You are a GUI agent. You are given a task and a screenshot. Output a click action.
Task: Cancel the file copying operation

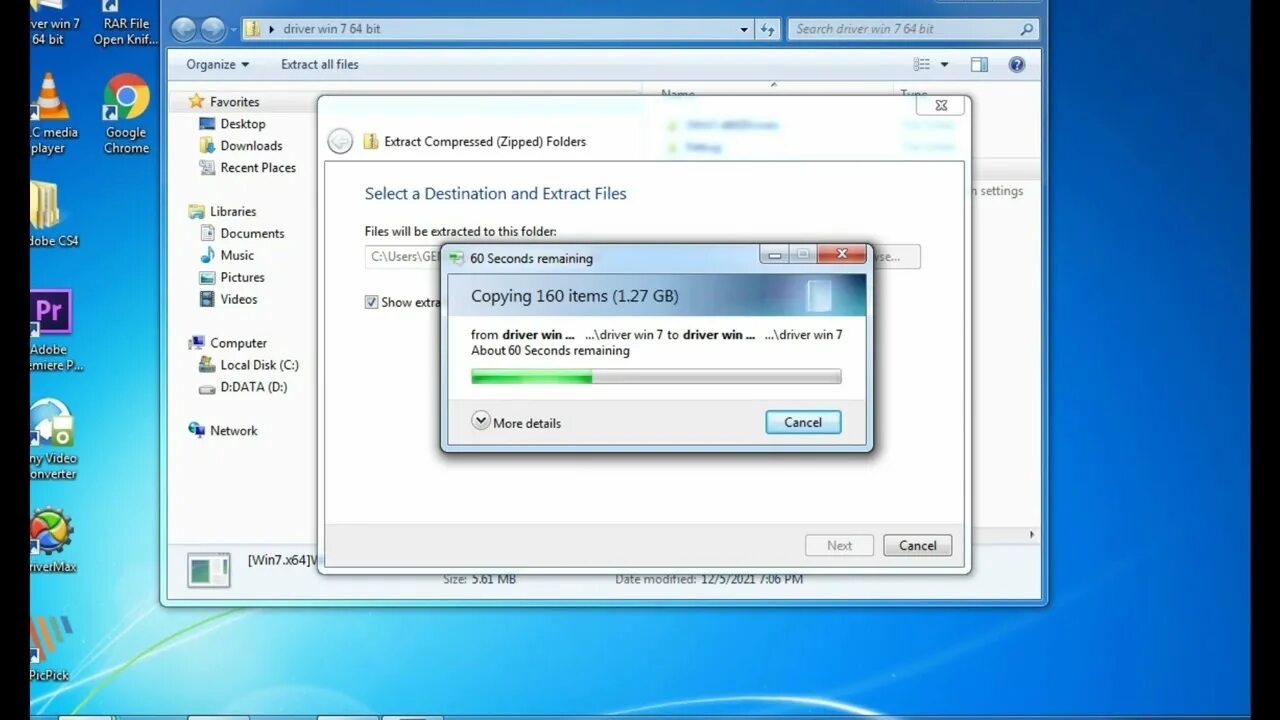(803, 422)
